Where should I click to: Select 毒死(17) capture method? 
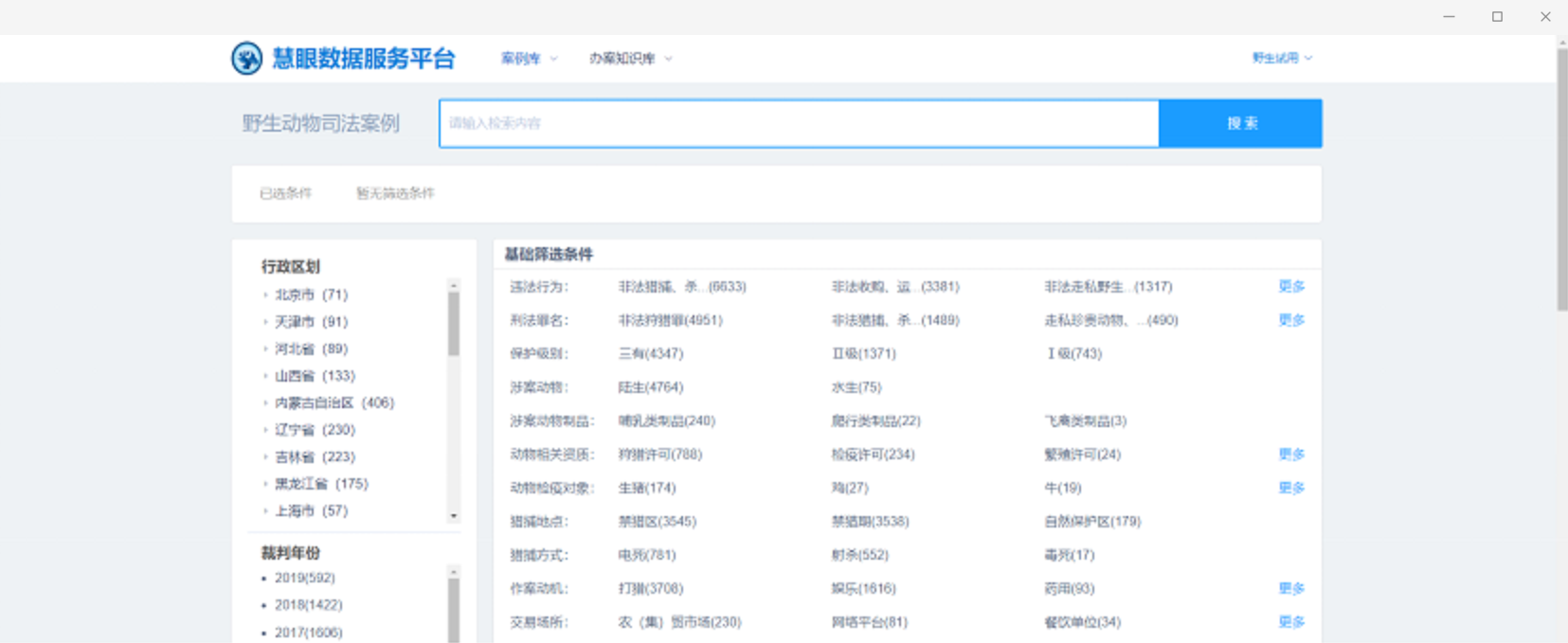coord(1070,555)
